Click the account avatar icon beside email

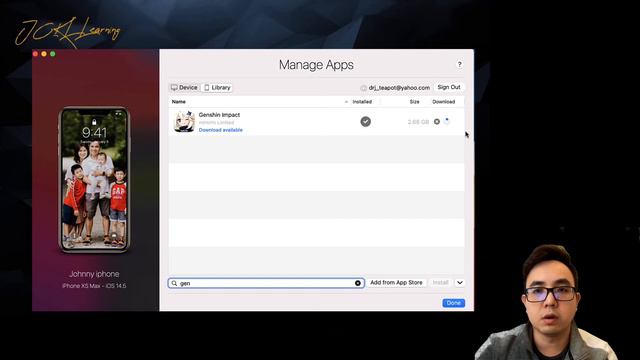pyautogui.click(x=363, y=88)
